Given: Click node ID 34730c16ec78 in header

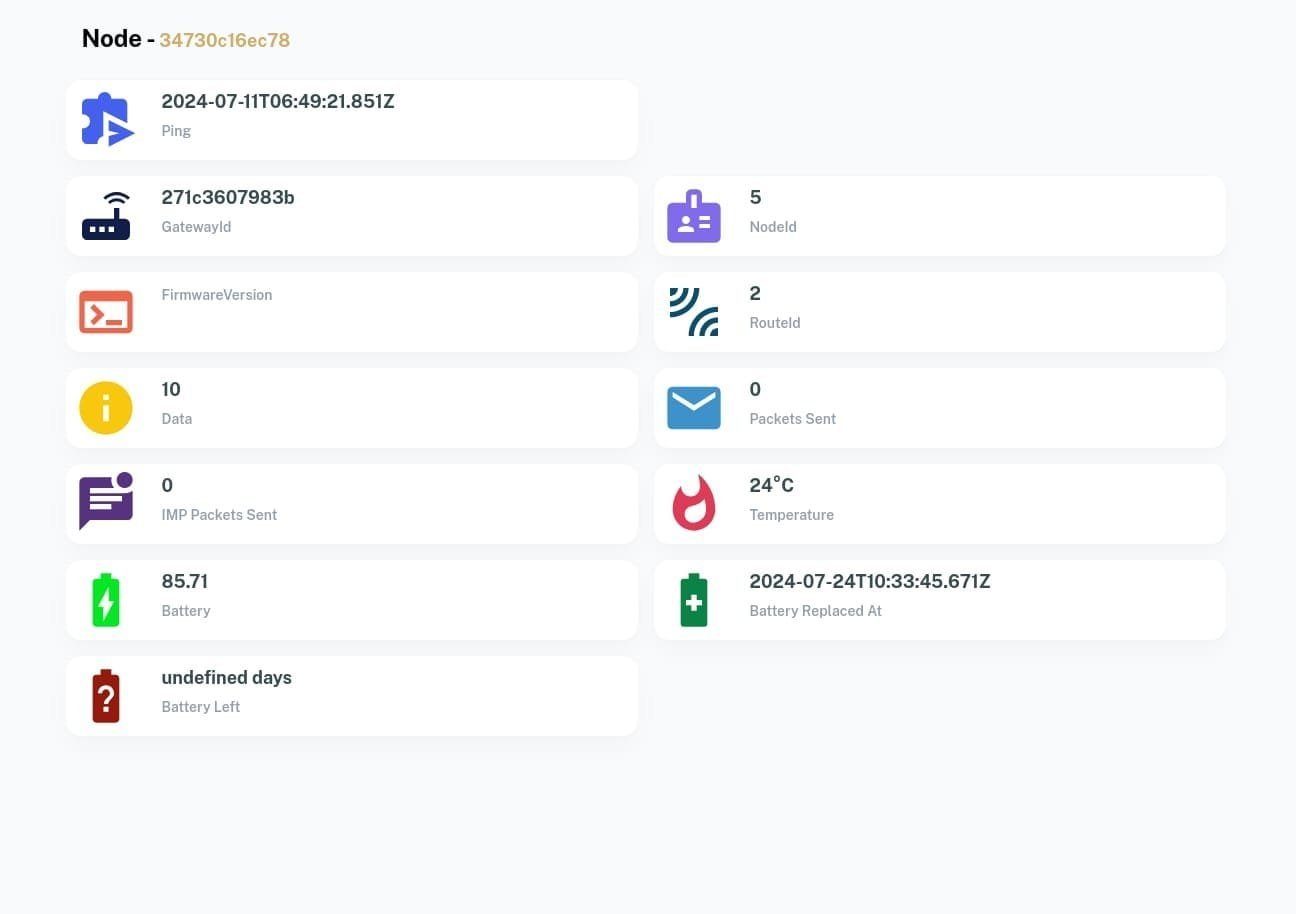Looking at the screenshot, I should (x=225, y=41).
